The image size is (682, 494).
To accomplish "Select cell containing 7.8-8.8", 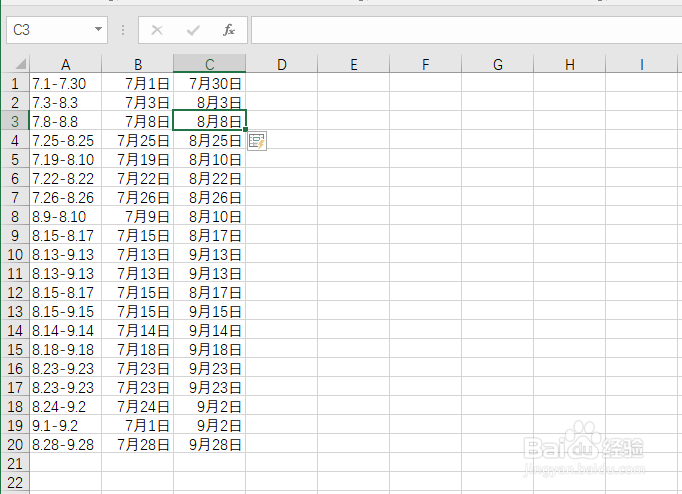I will (x=65, y=121).
